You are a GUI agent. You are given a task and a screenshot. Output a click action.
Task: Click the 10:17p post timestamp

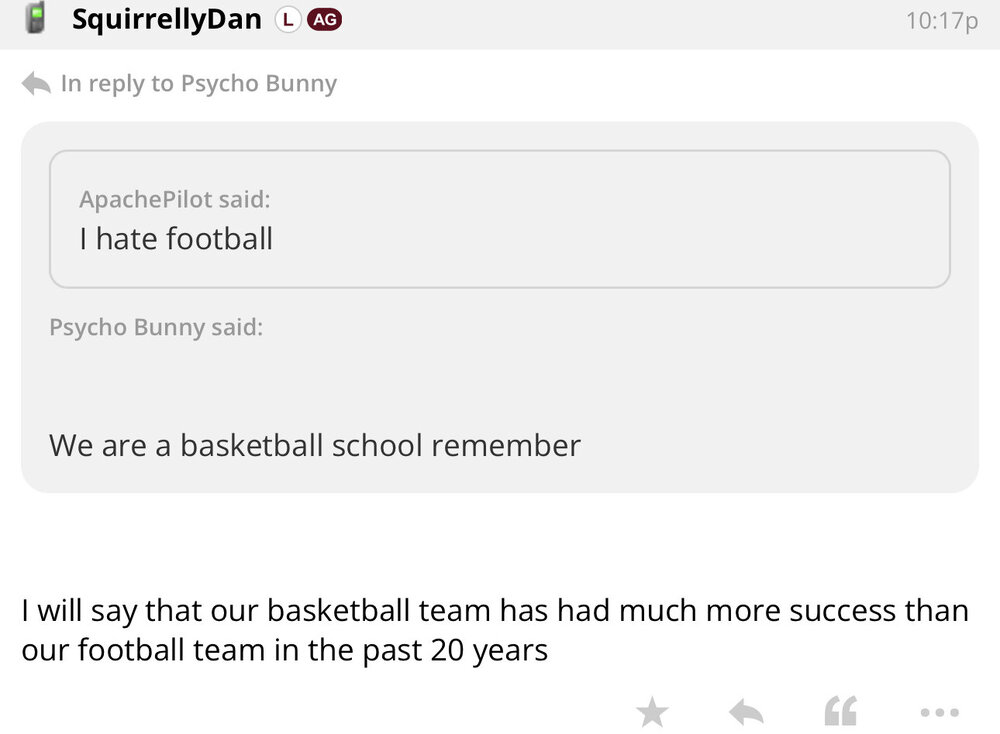(x=941, y=20)
